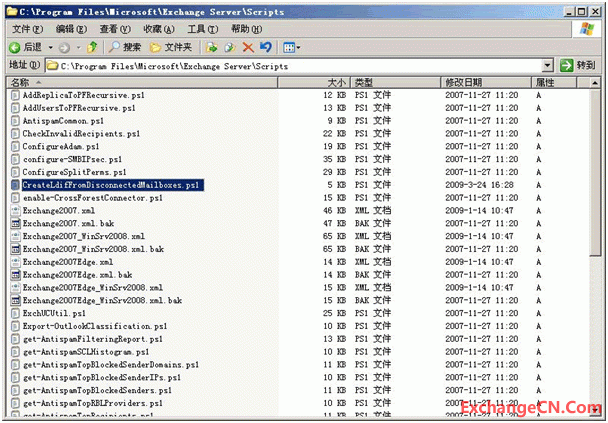The image size is (608, 423).
Task: Click the Back (后退) navigation button
Action: click(25, 47)
